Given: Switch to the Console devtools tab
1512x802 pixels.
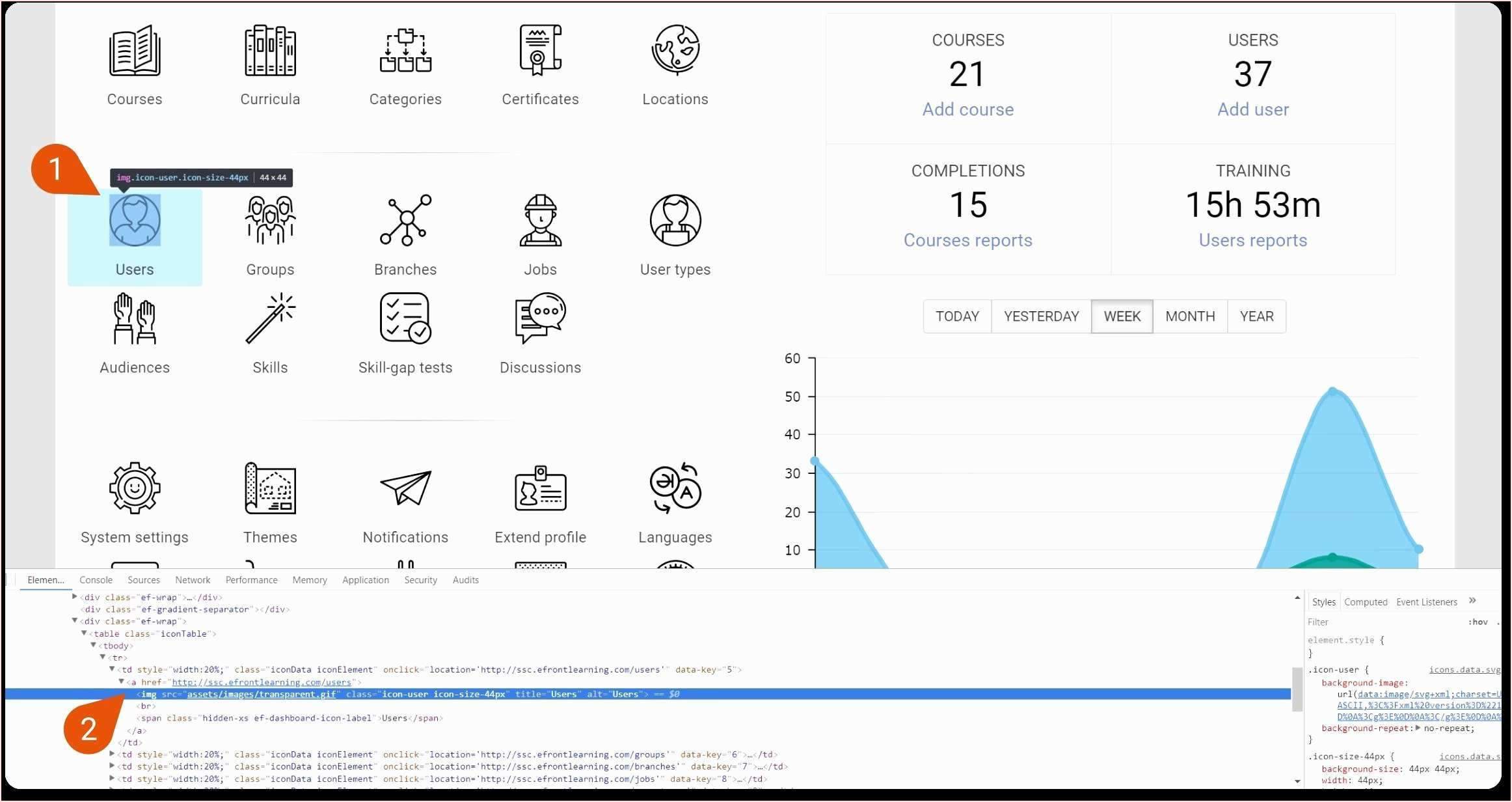Looking at the screenshot, I should click(96, 580).
